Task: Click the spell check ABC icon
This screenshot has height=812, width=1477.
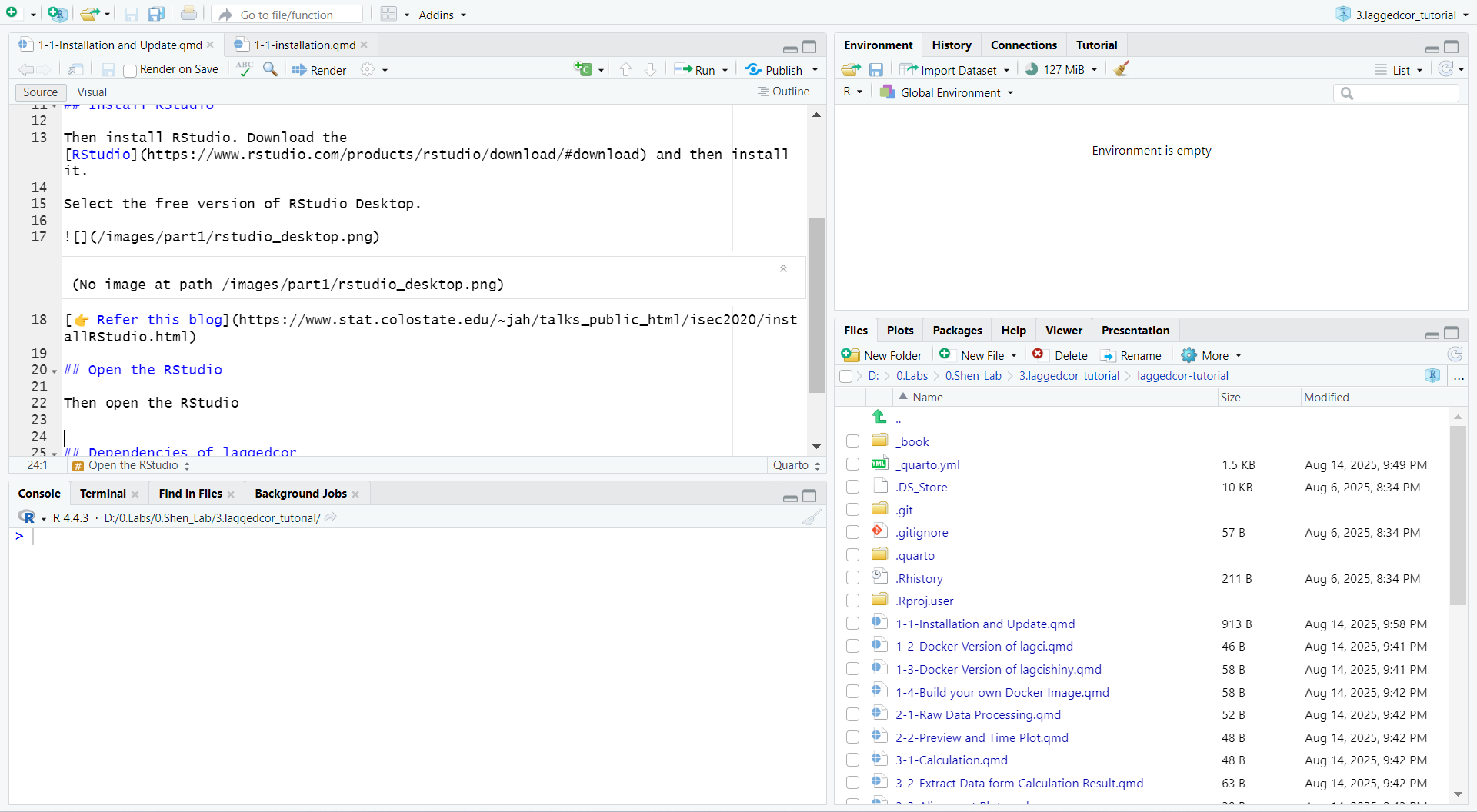Action: (245, 69)
